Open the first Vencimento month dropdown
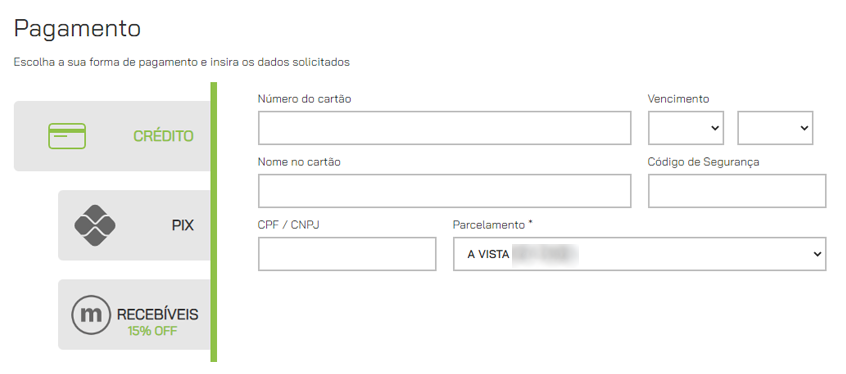Screen dimensions: 846x374 686,128
